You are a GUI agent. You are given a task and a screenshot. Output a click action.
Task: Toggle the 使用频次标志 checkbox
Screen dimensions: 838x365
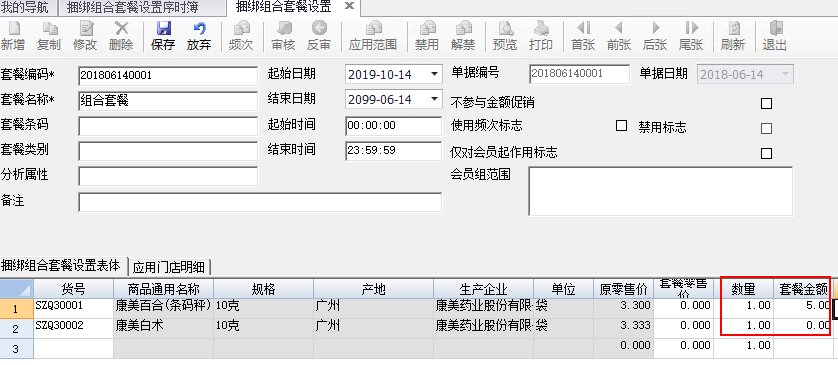(621, 126)
